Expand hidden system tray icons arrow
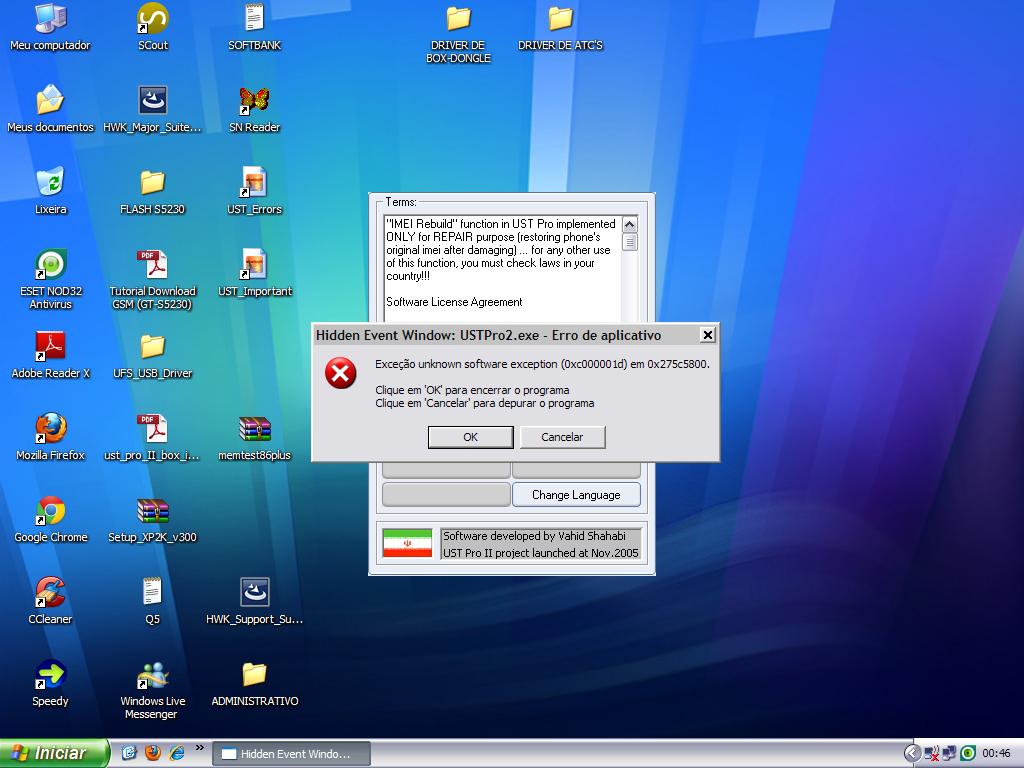The image size is (1024, 768). (912, 754)
